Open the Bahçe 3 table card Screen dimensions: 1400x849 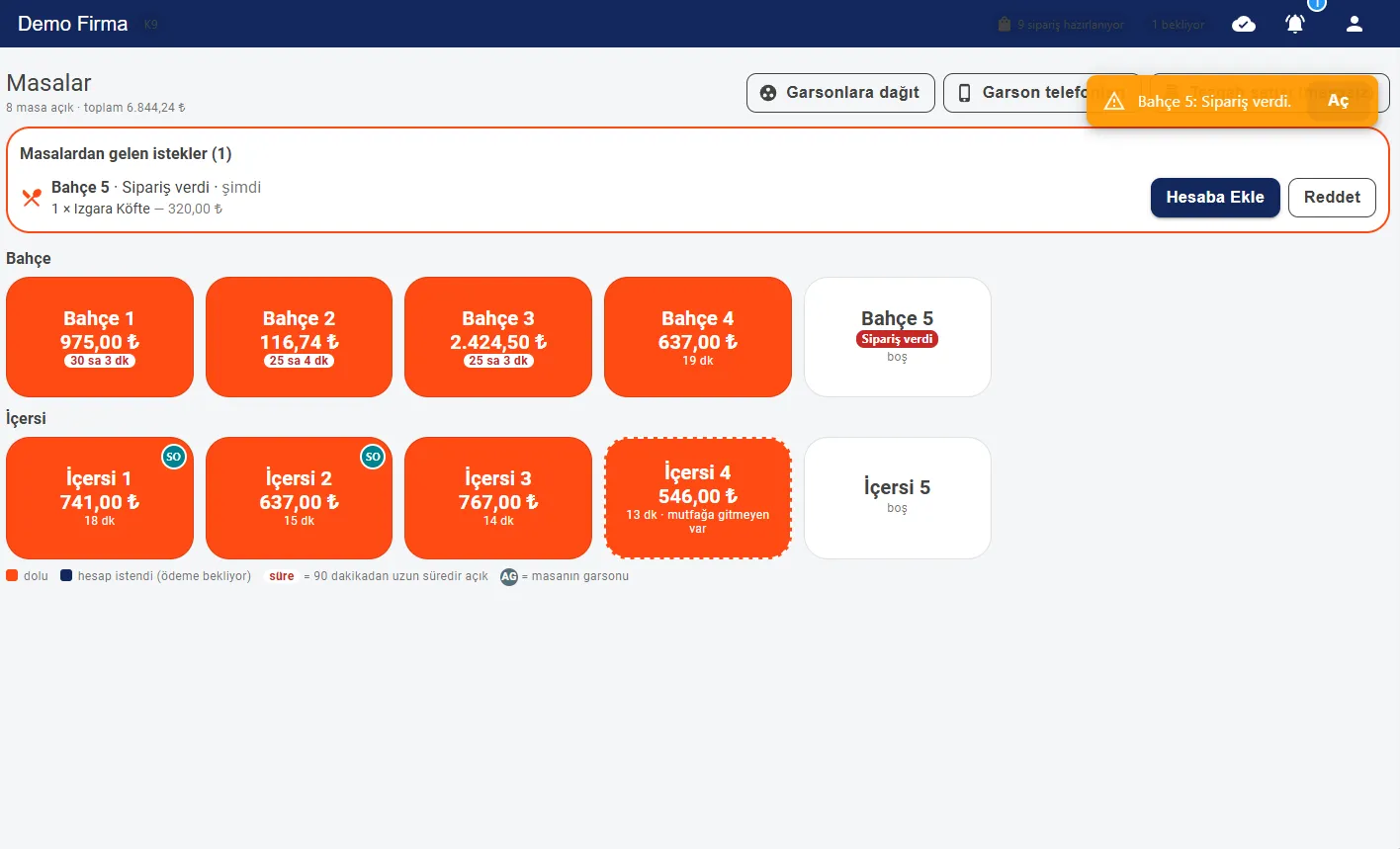[498, 337]
